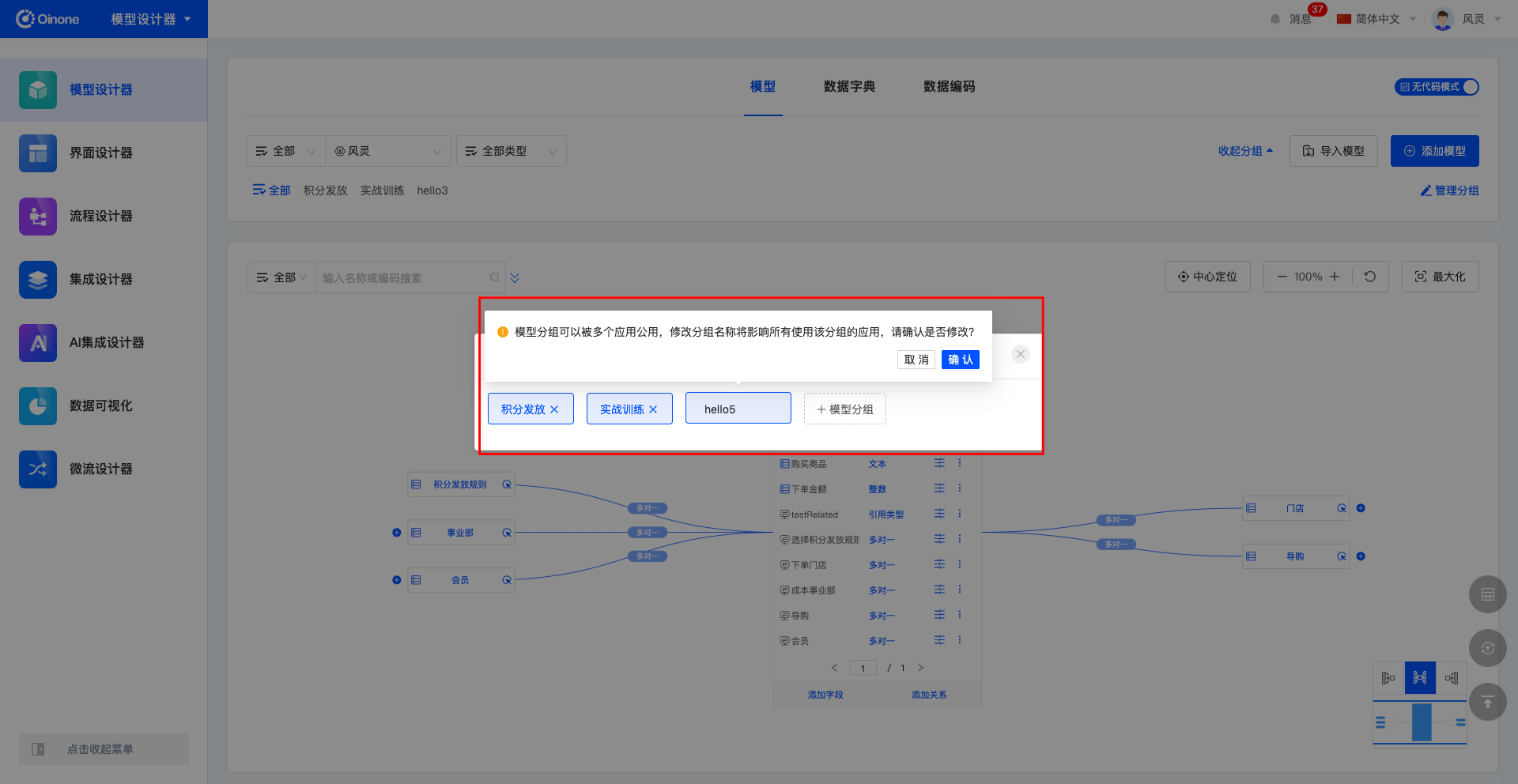Click the message bell notification icon
This screenshot has width=1518, height=784.
[1275, 19]
